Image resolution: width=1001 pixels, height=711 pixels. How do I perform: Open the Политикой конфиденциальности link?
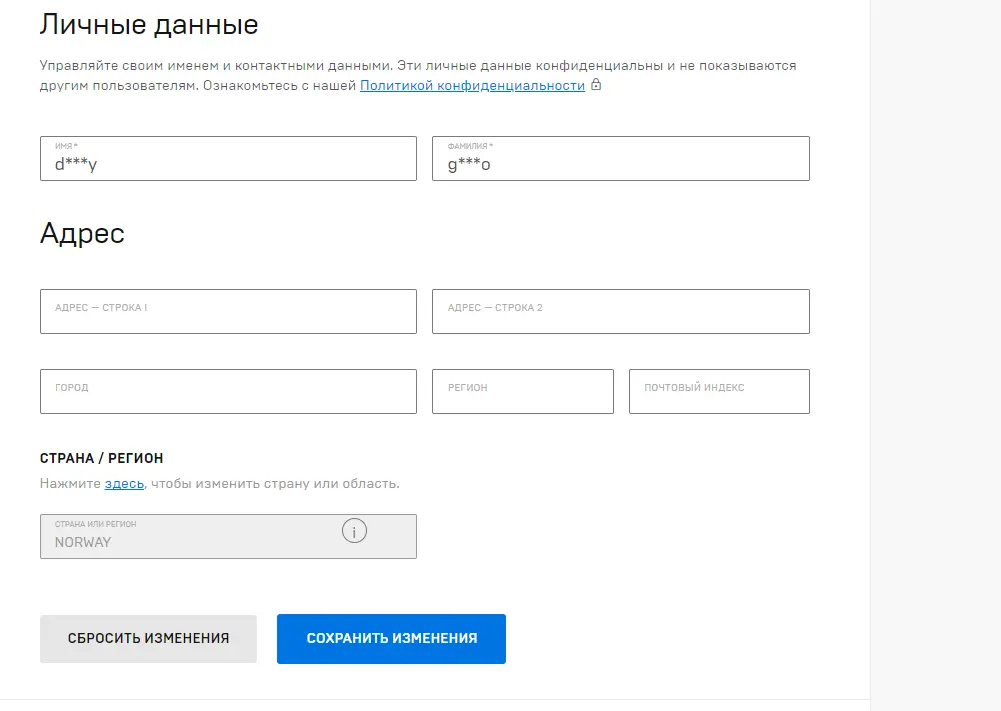pos(472,86)
